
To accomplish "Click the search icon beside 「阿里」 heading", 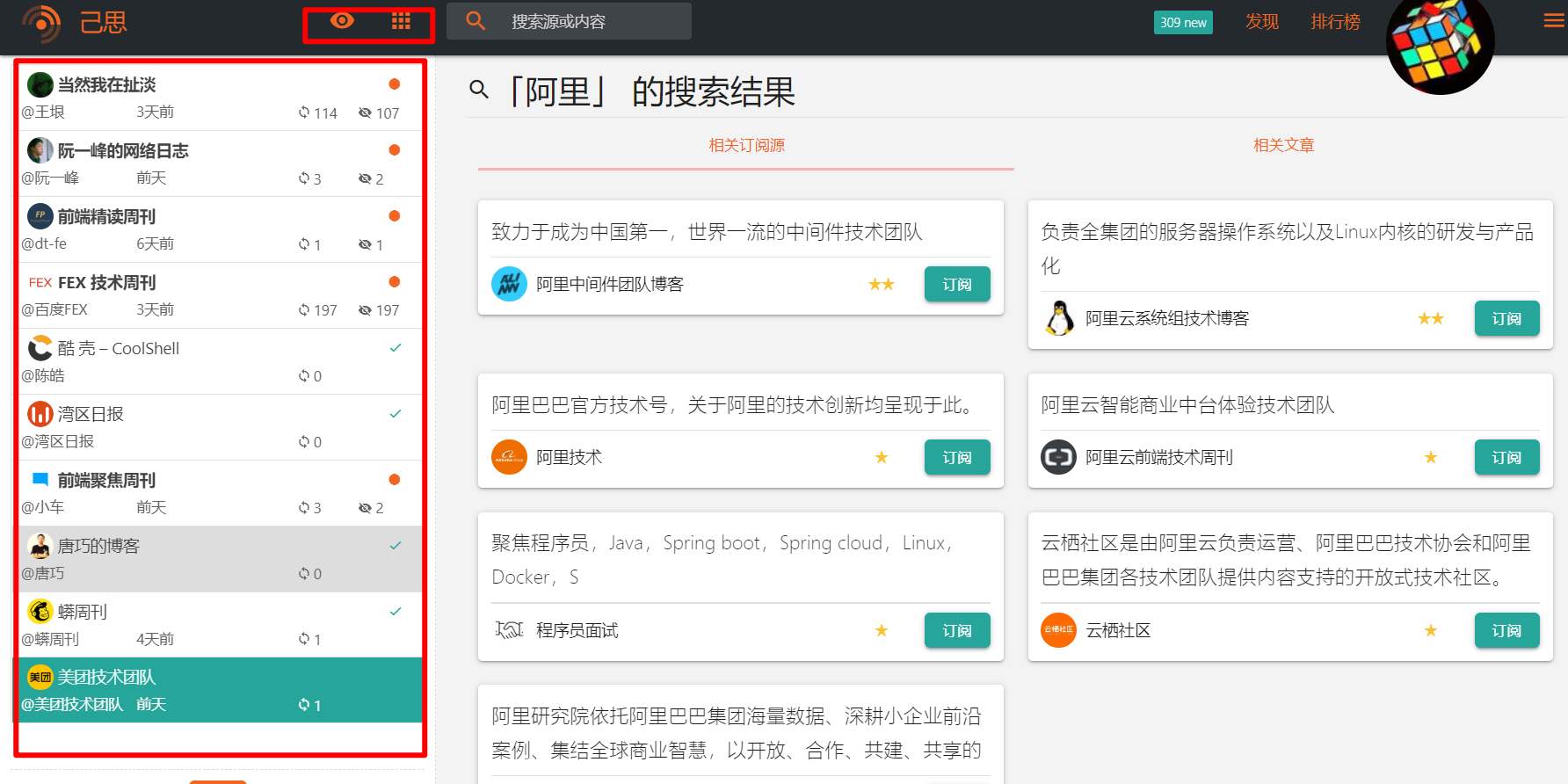I will tap(479, 89).
